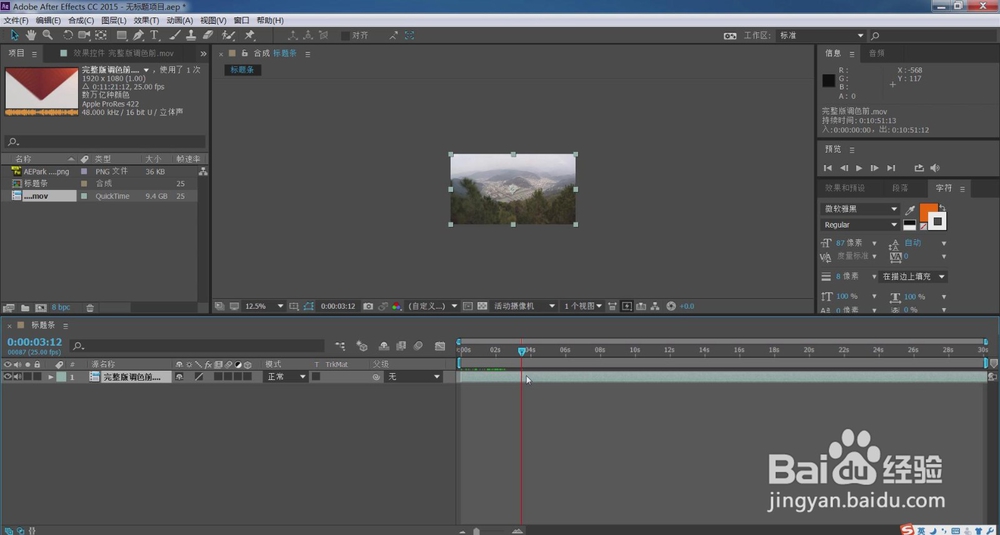Viewport: 1000px width, 535px height.
Task: Click the pixel aspect ratio correction icon
Action: pyautogui.click(x=612, y=306)
